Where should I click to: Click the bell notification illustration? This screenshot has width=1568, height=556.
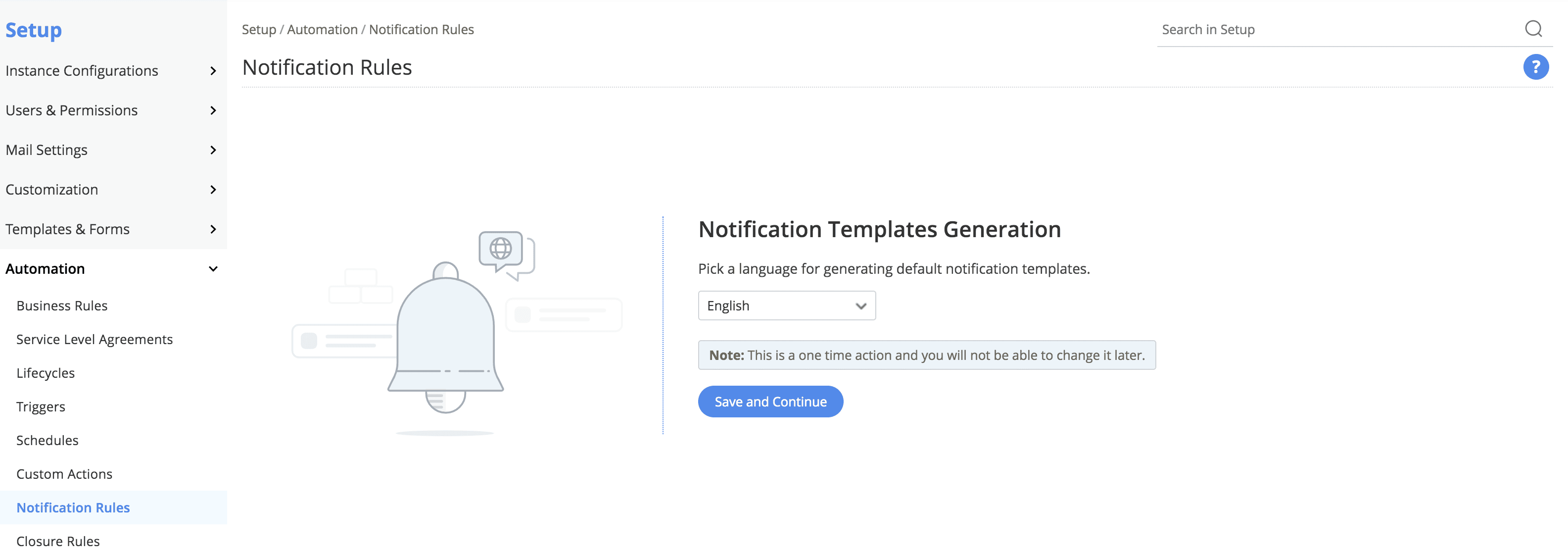pos(446,335)
